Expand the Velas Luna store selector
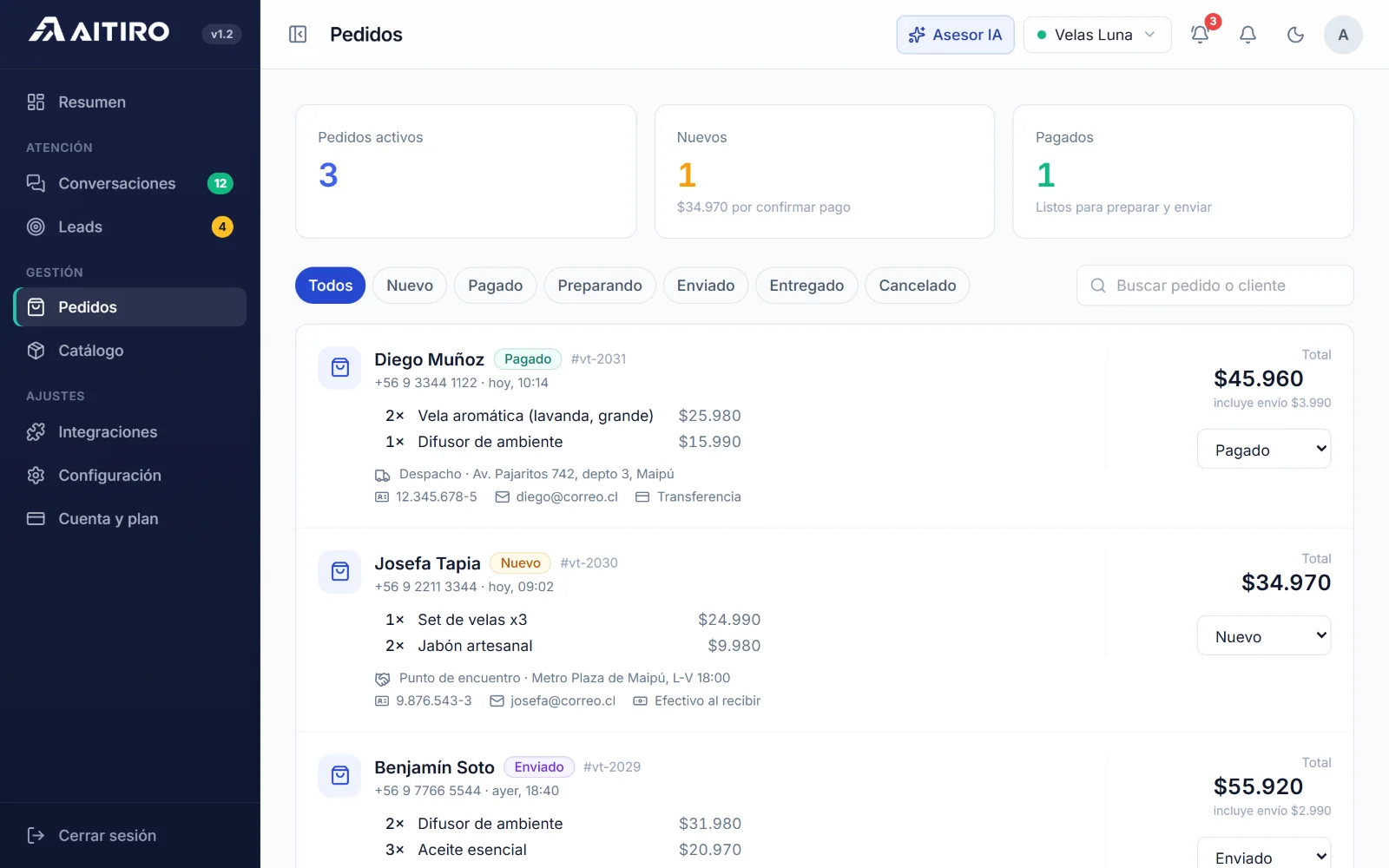The width and height of the screenshot is (1389, 868). point(1097,35)
